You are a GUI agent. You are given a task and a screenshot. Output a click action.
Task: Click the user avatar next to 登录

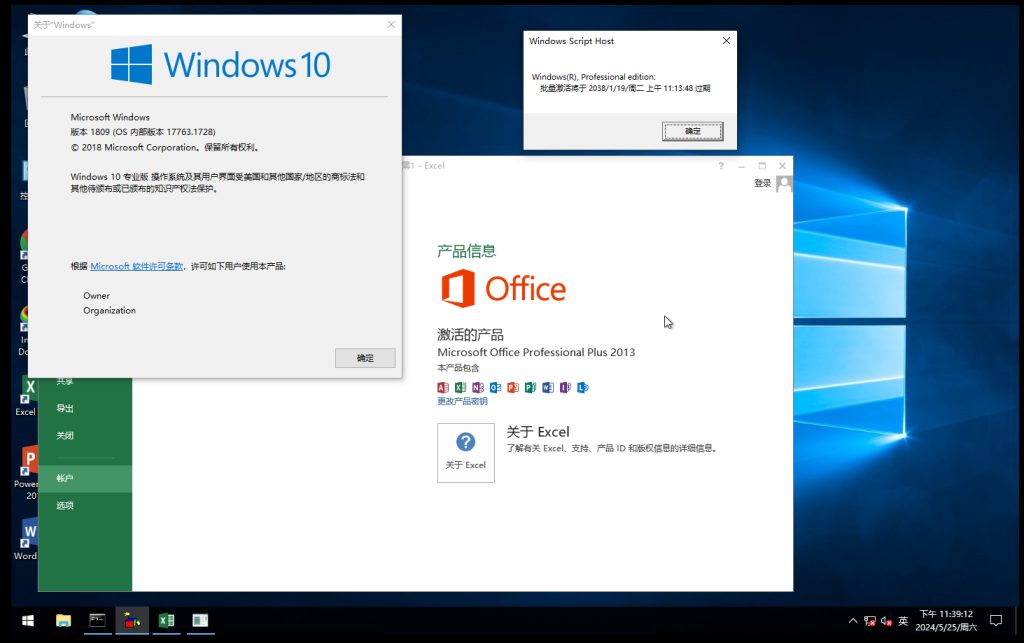784,184
